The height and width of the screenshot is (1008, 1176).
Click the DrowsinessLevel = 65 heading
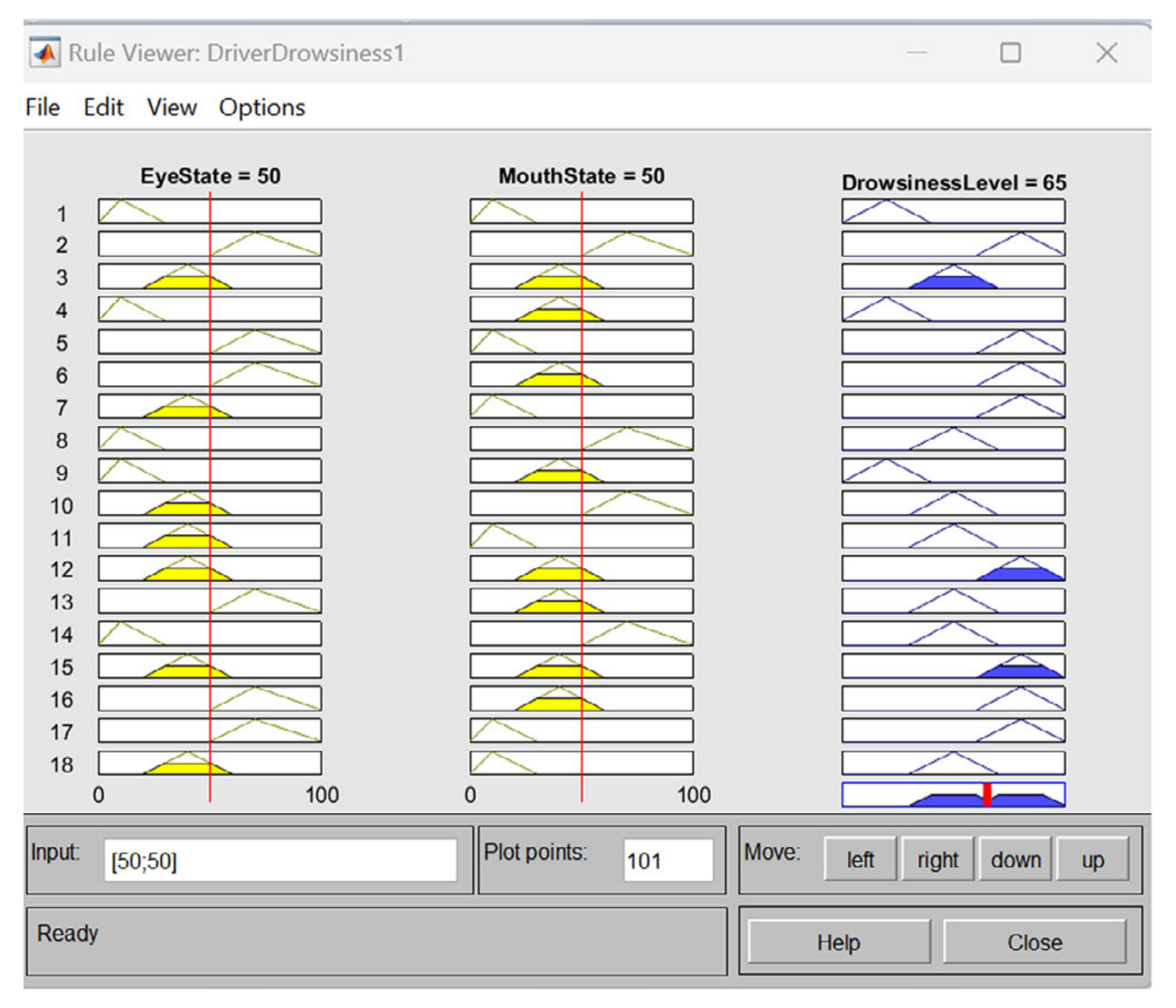tap(954, 183)
